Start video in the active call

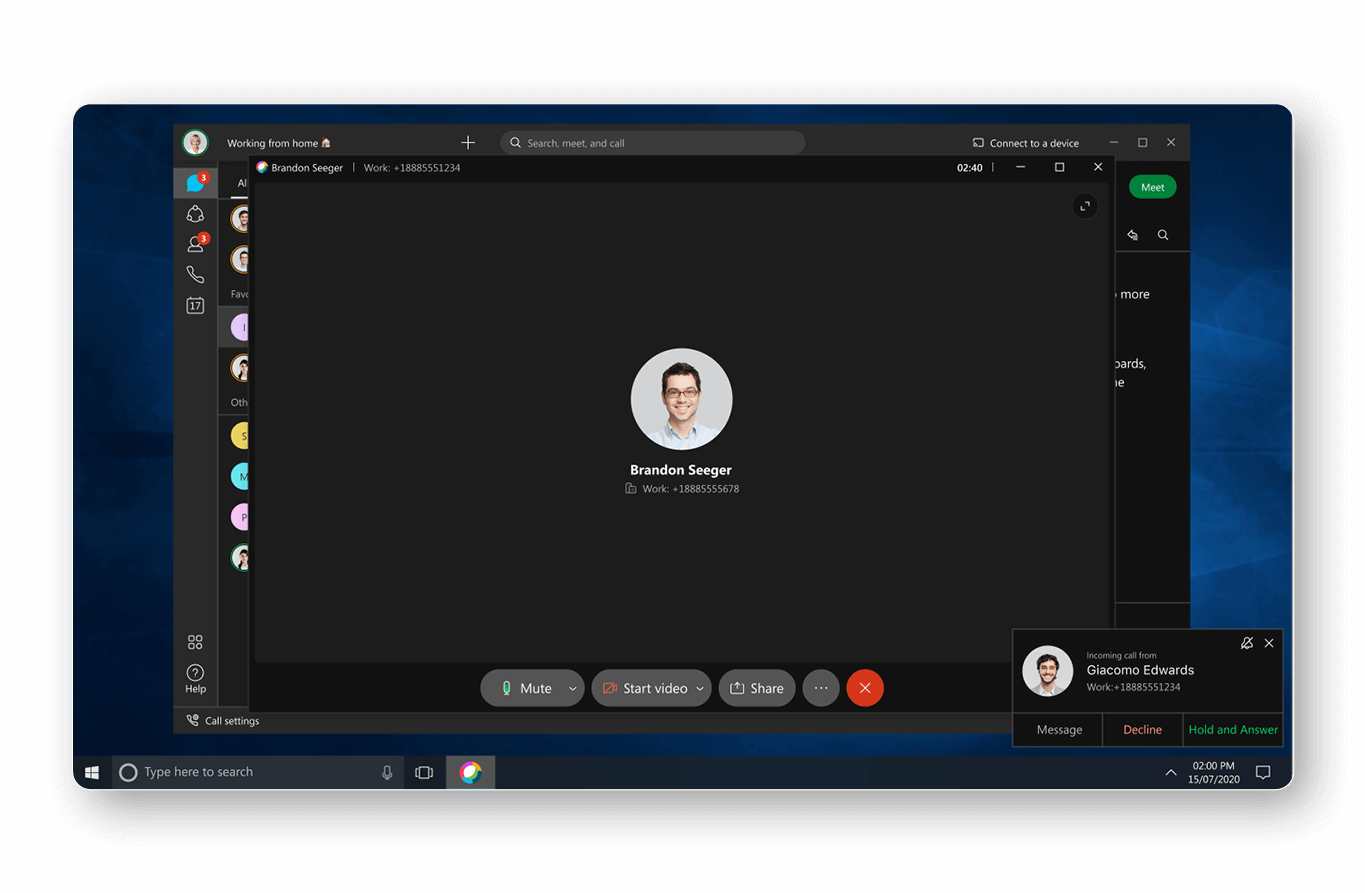tap(645, 688)
